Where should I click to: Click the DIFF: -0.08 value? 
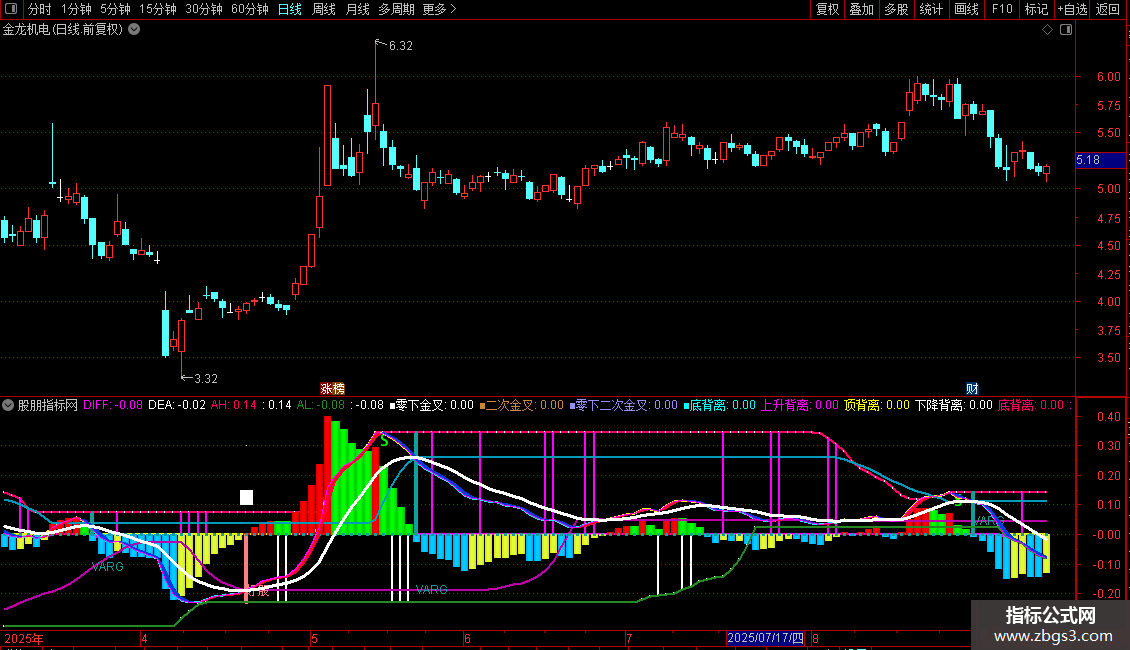click(x=112, y=405)
